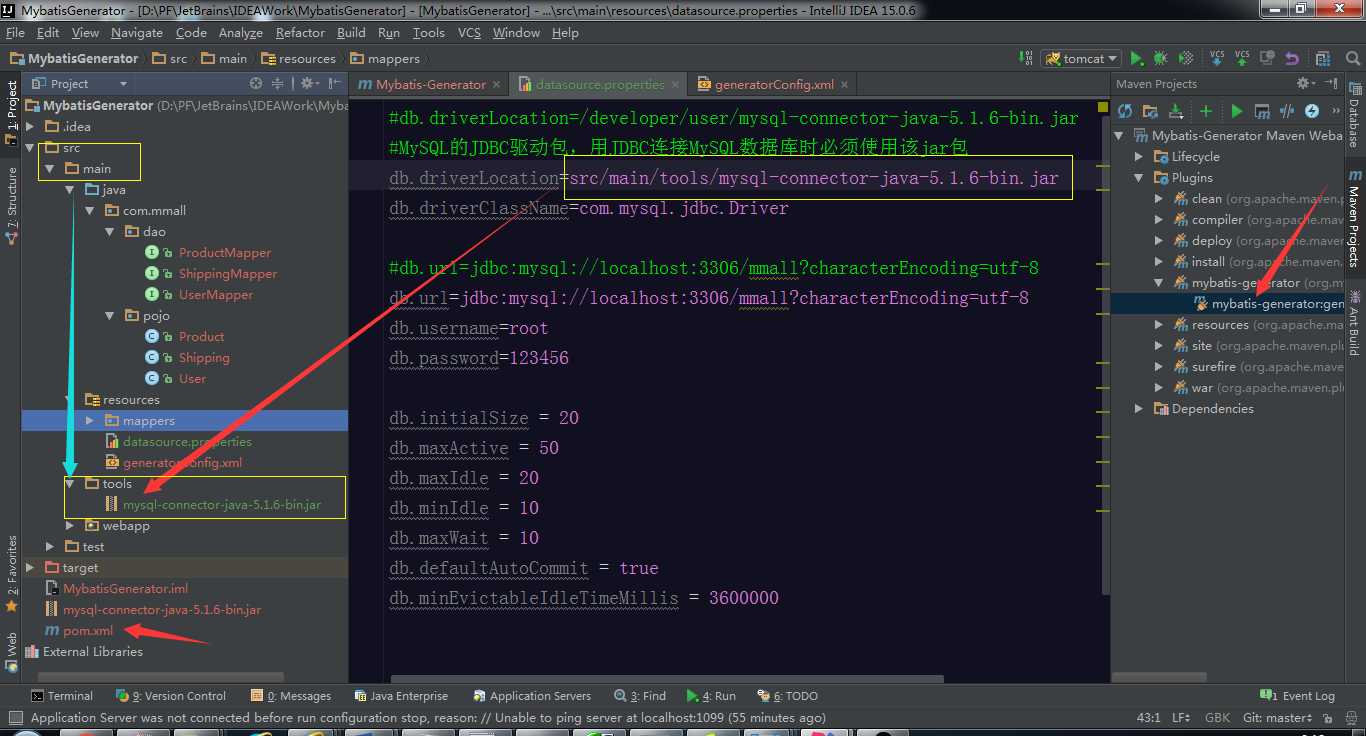Collapse the dao package

click(111, 231)
